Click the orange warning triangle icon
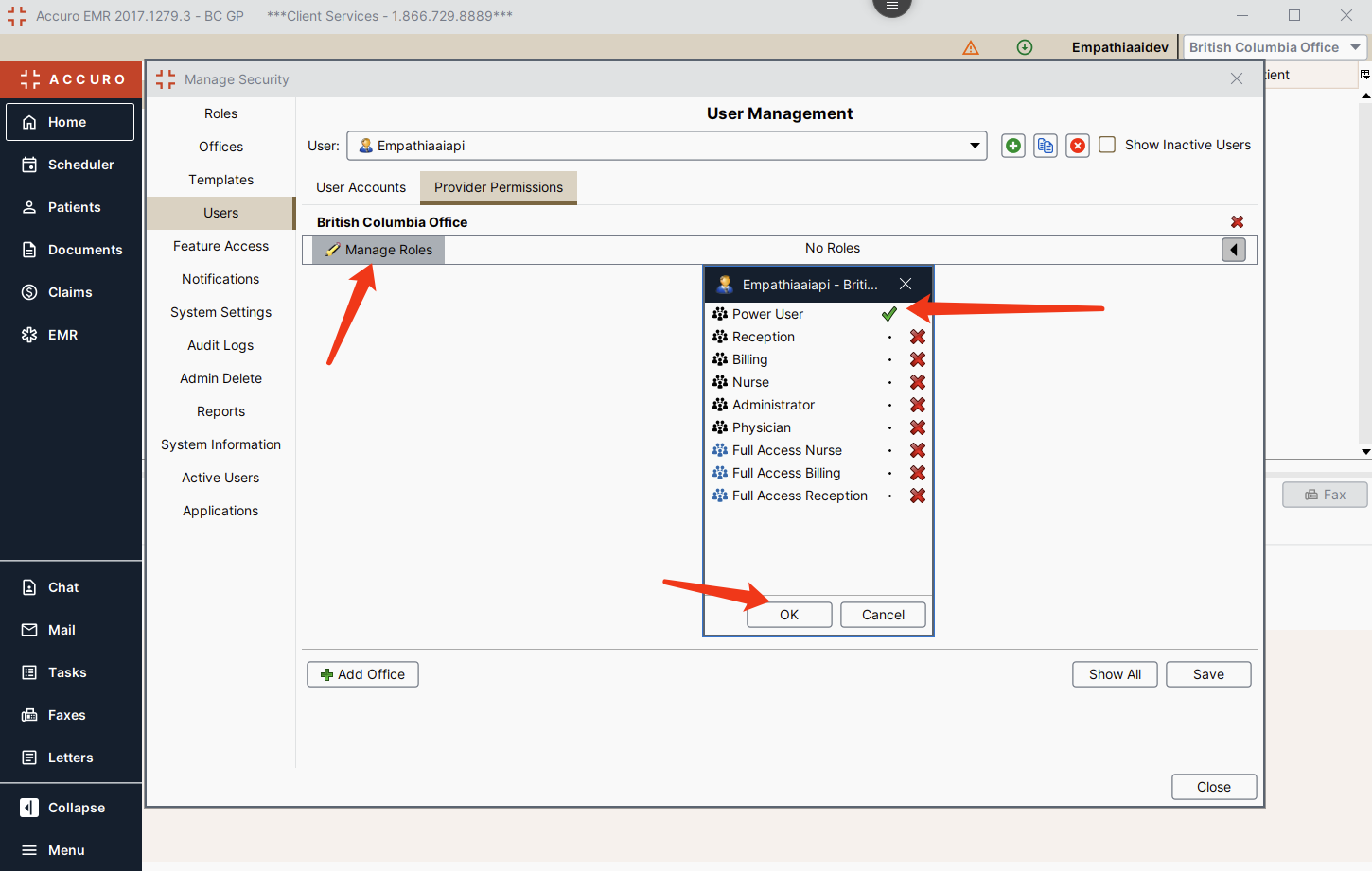The height and width of the screenshot is (871, 1372). coord(971,47)
